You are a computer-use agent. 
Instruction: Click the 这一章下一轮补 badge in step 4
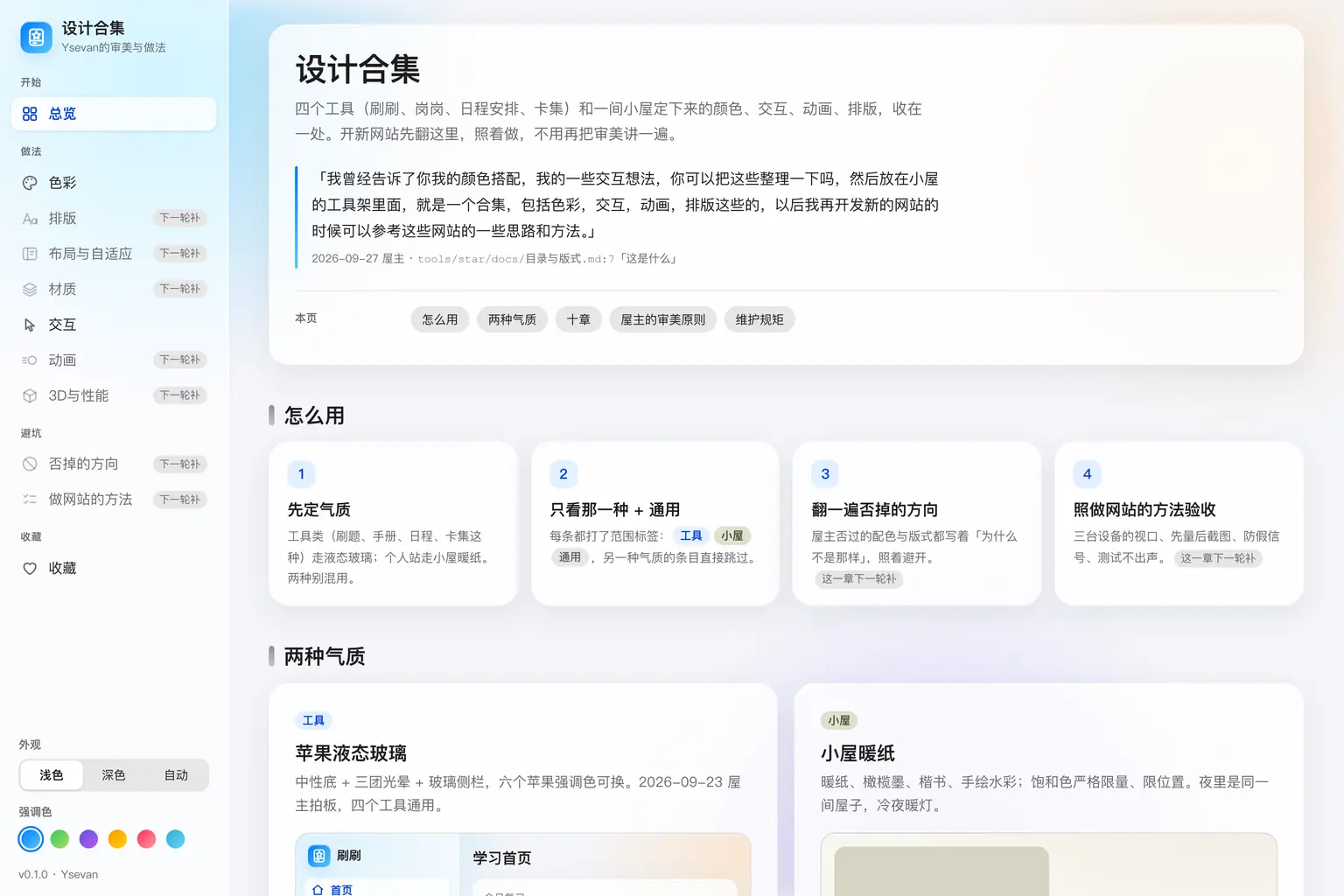1218,558
